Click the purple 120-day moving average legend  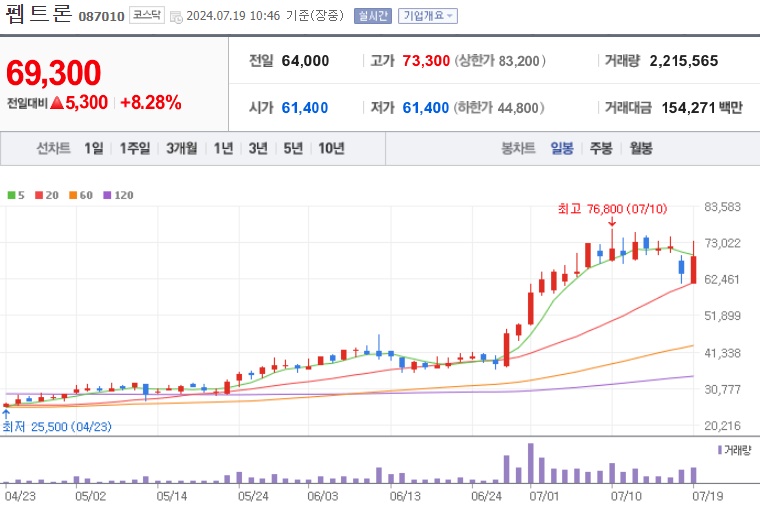coord(118,195)
